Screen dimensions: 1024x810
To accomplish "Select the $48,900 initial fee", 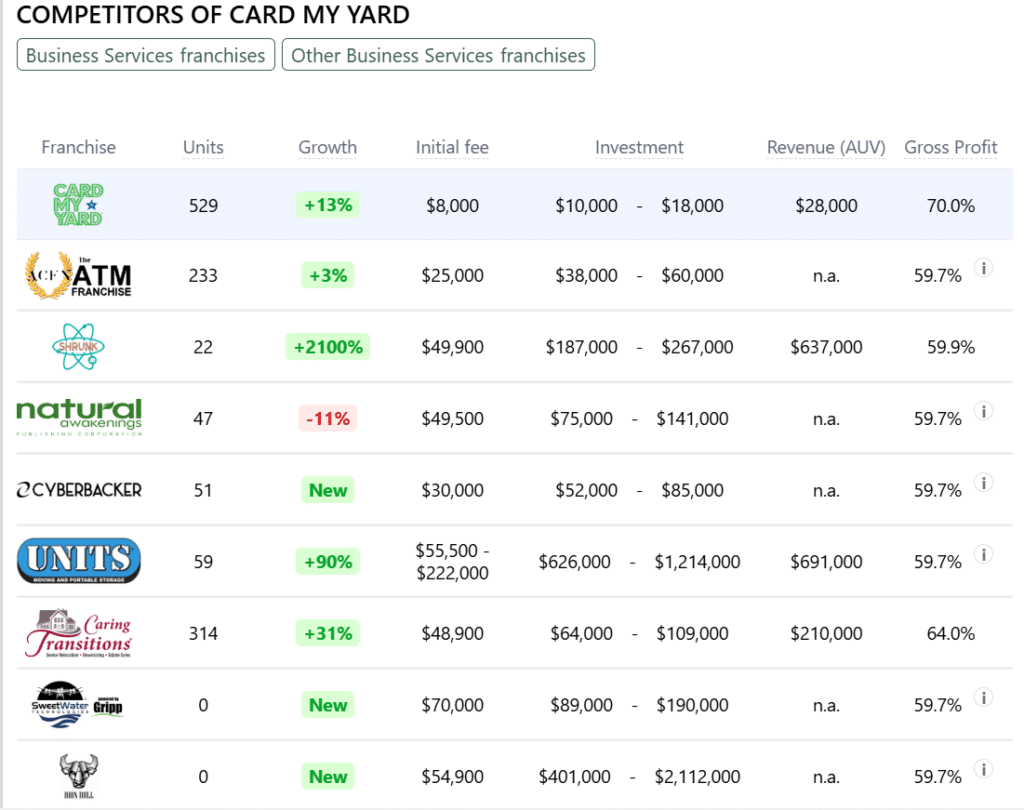I will point(453,634).
